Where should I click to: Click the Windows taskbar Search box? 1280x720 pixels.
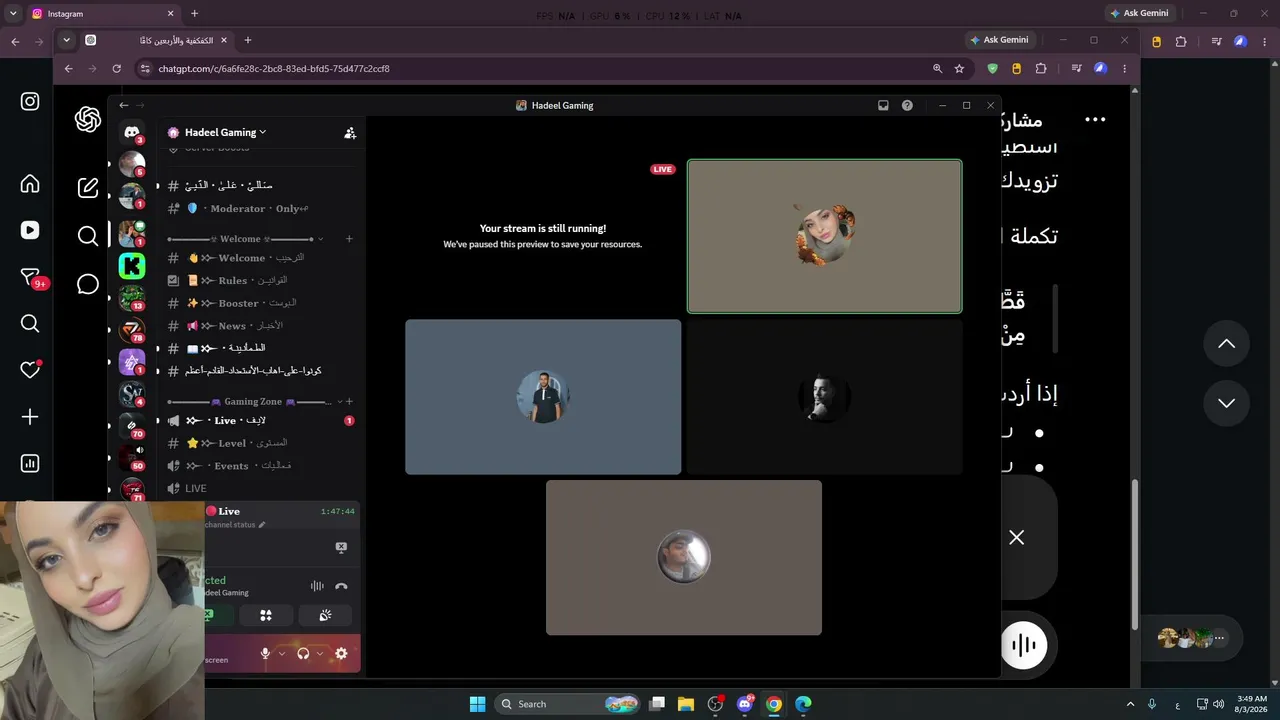point(569,704)
